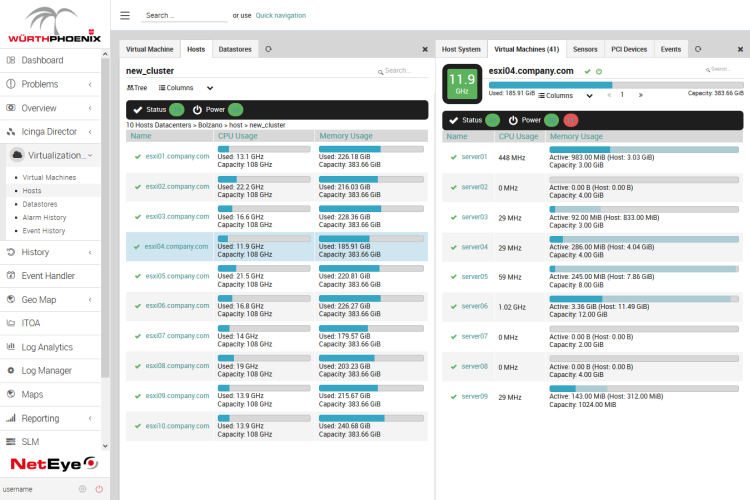Image resolution: width=750 pixels, height=500 pixels.
Task: Click the Log Manager sidebar icon
Action: [x=11, y=370]
